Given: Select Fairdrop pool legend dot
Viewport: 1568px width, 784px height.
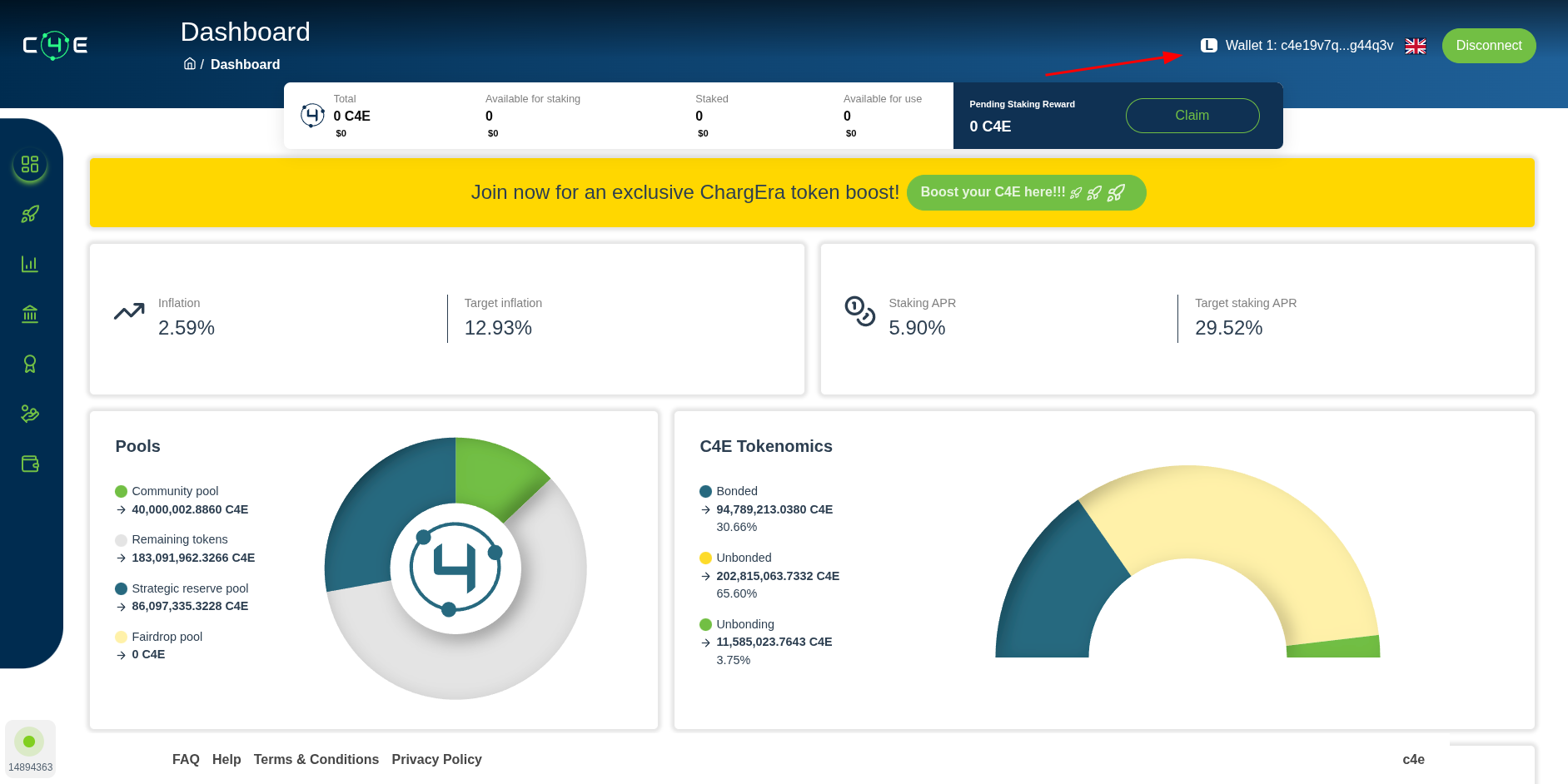Looking at the screenshot, I should (x=122, y=637).
